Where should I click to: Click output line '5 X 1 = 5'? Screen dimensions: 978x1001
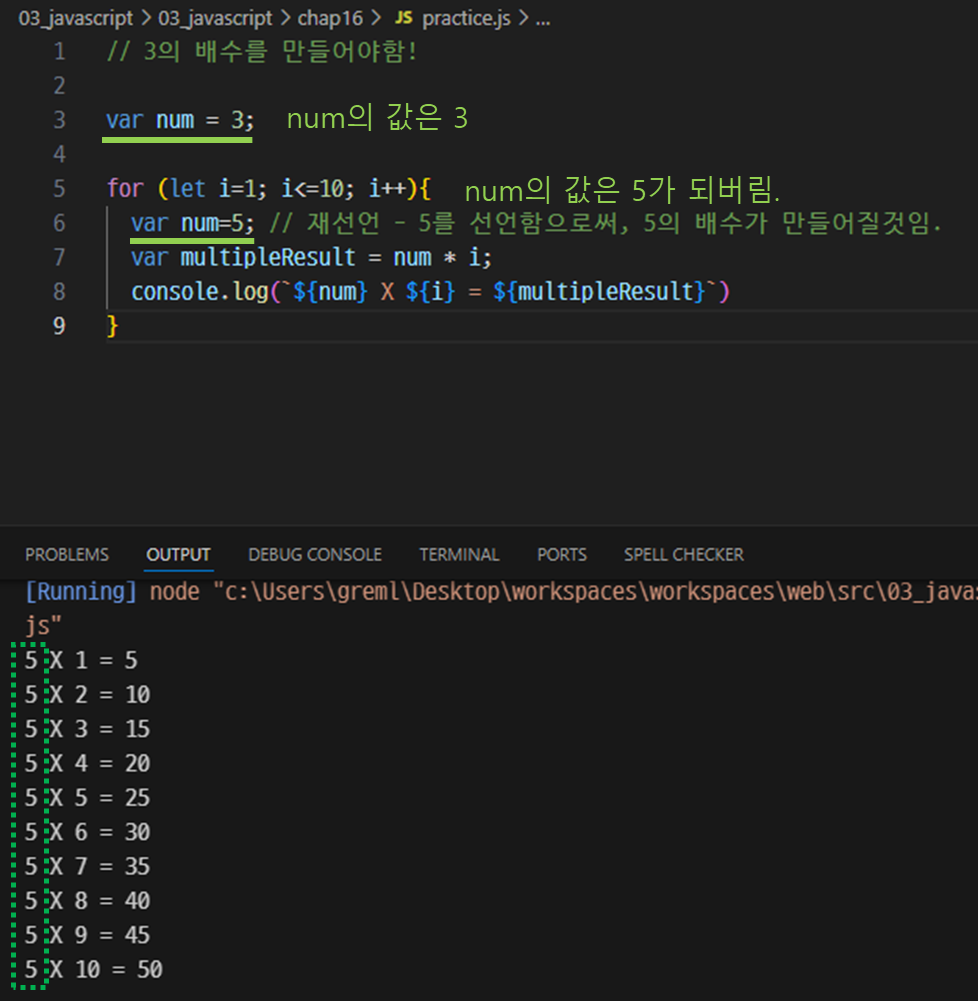click(x=81, y=660)
